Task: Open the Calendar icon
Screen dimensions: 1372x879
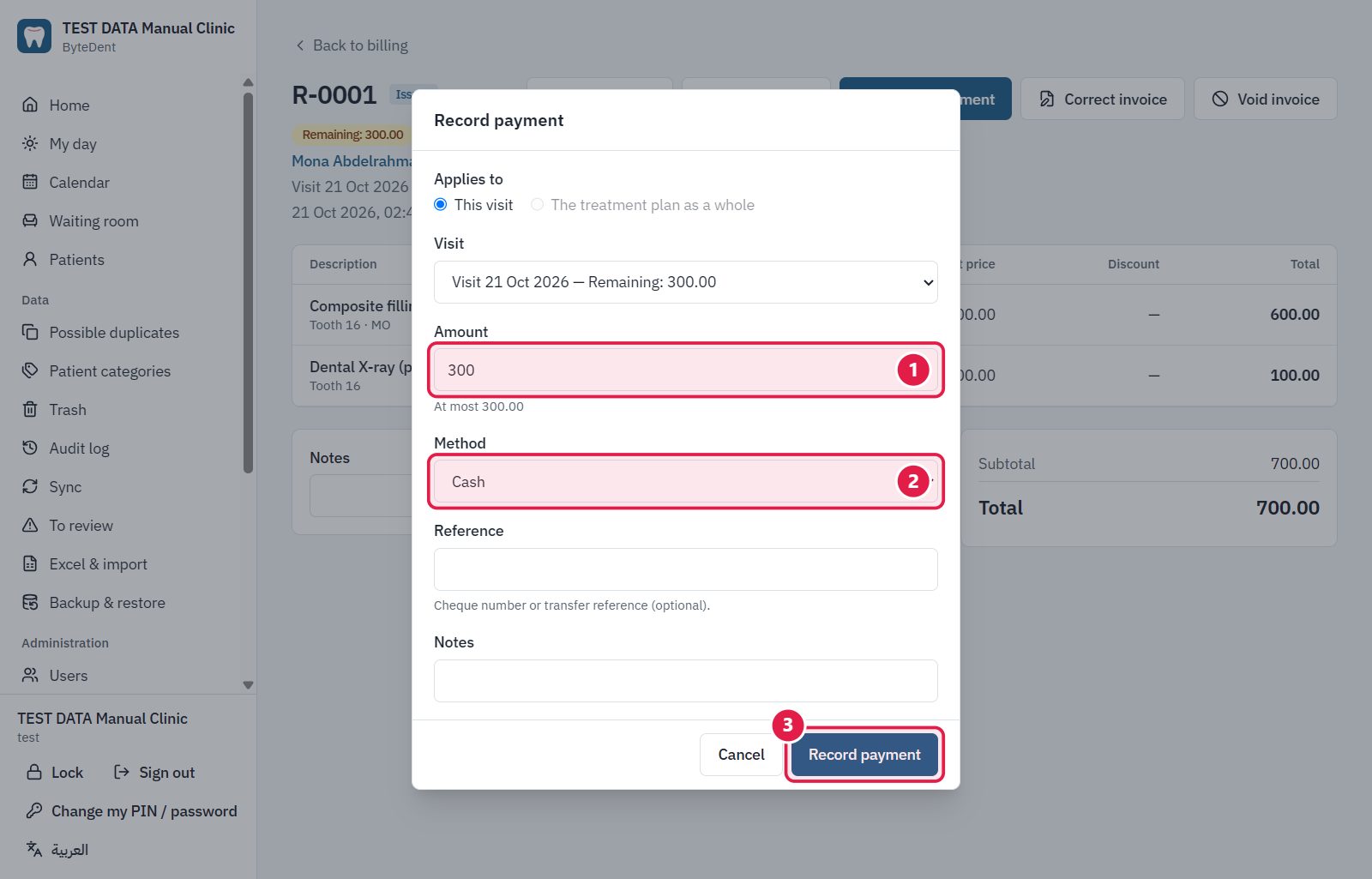Action: [30, 182]
